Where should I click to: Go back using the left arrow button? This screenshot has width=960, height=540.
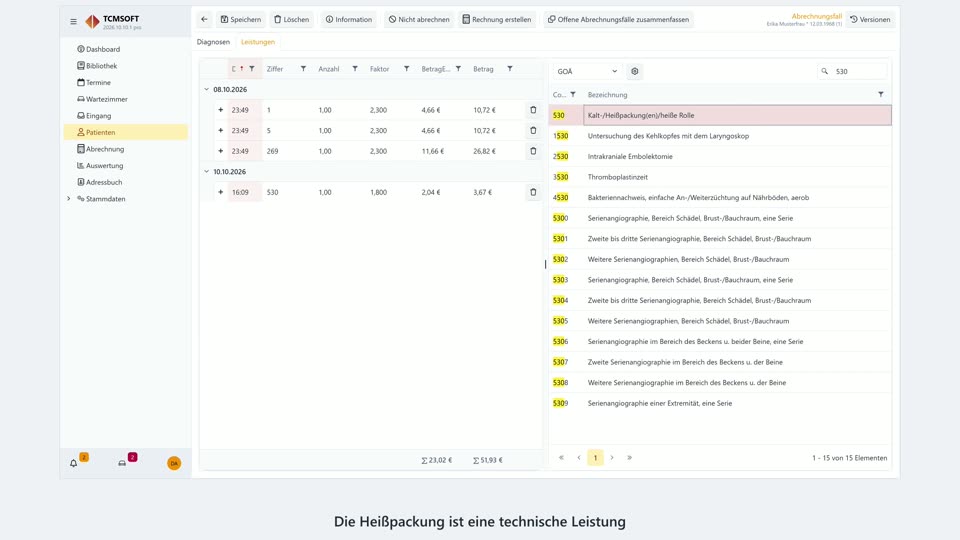pyautogui.click(x=204, y=20)
